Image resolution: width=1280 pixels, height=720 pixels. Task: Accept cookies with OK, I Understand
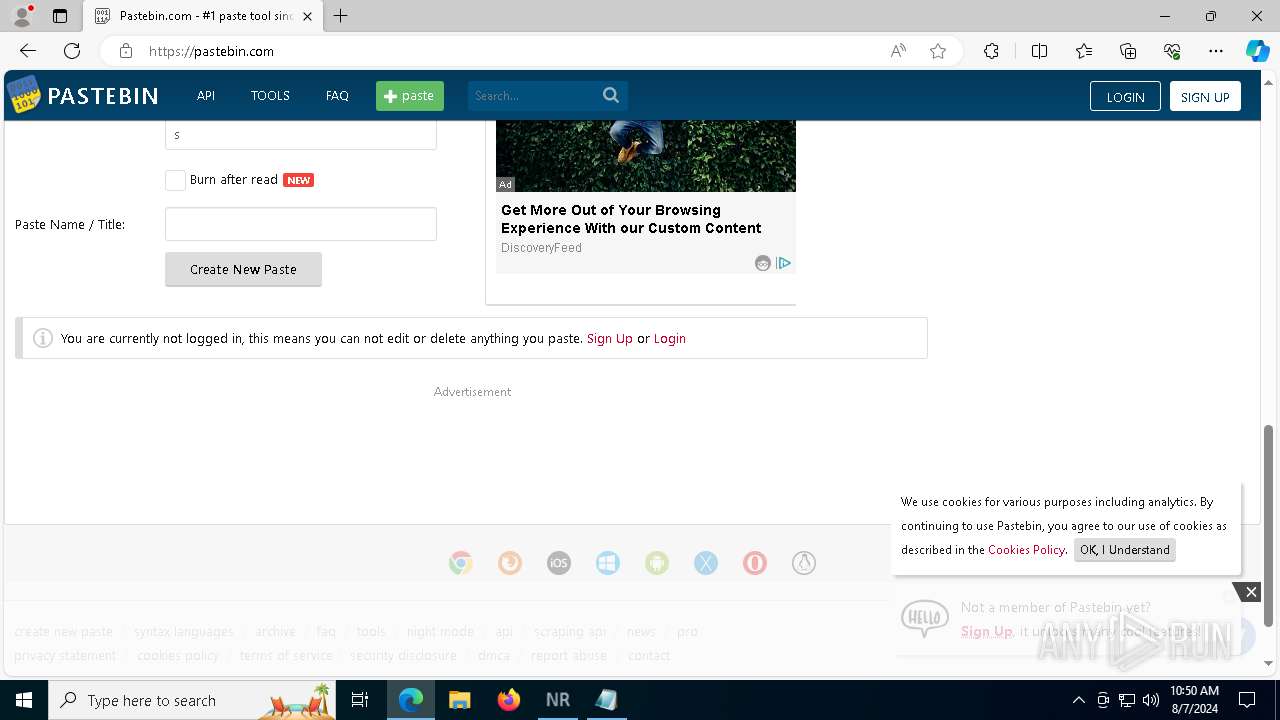pyautogui.click(x=1124, y=550)
